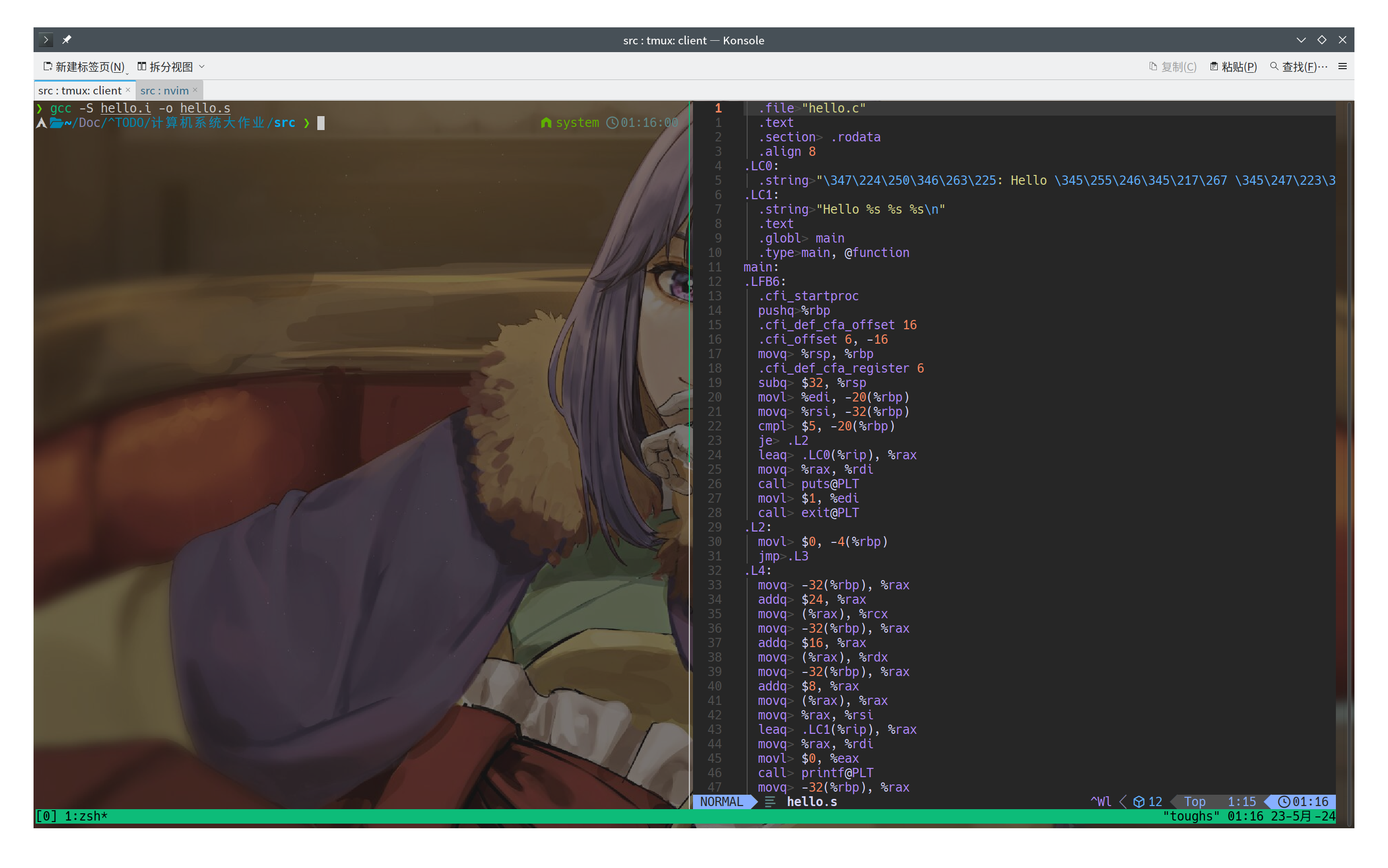Click the clock icon in nvim statusline
The height and width of the screenshot is (868, 1388).
1284,801
